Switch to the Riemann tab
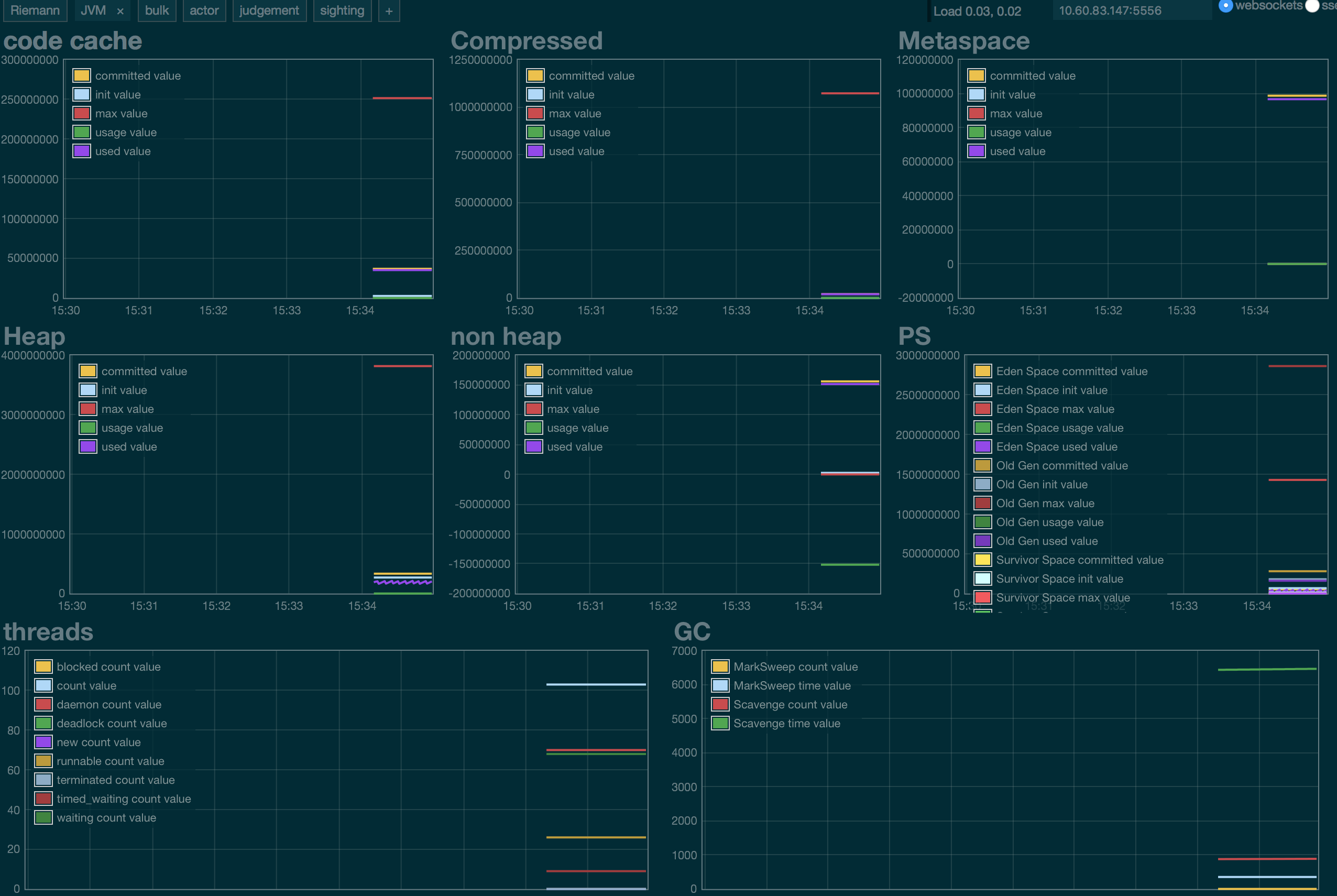Image resolution: width=1337 pixels, height=896 pixels. pos(35,11)
